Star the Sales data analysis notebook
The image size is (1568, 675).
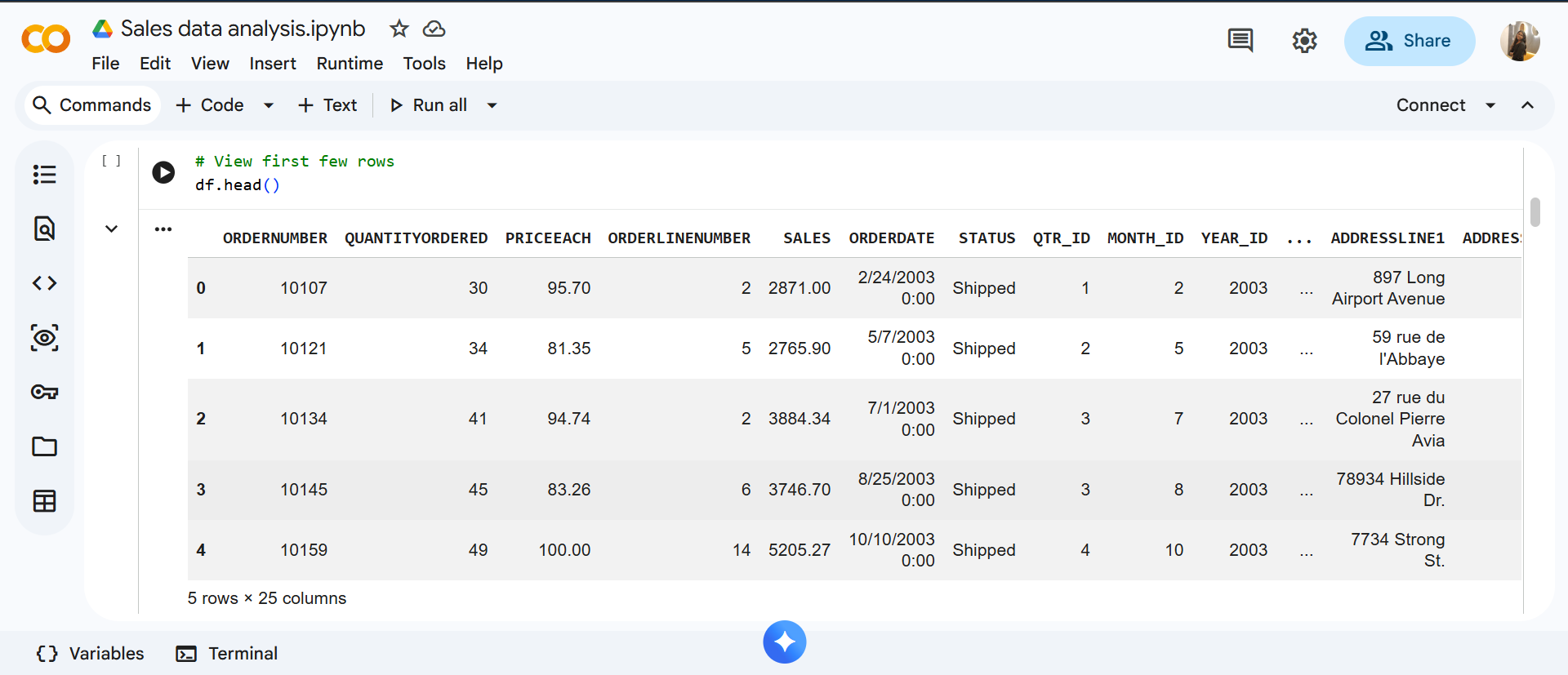click(x=399, y=29)
